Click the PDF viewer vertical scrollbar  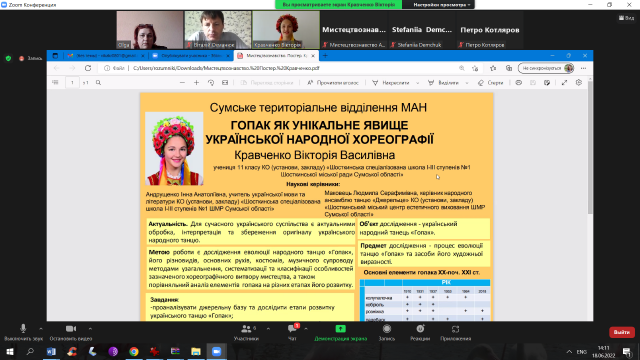(x=590, y=147)
